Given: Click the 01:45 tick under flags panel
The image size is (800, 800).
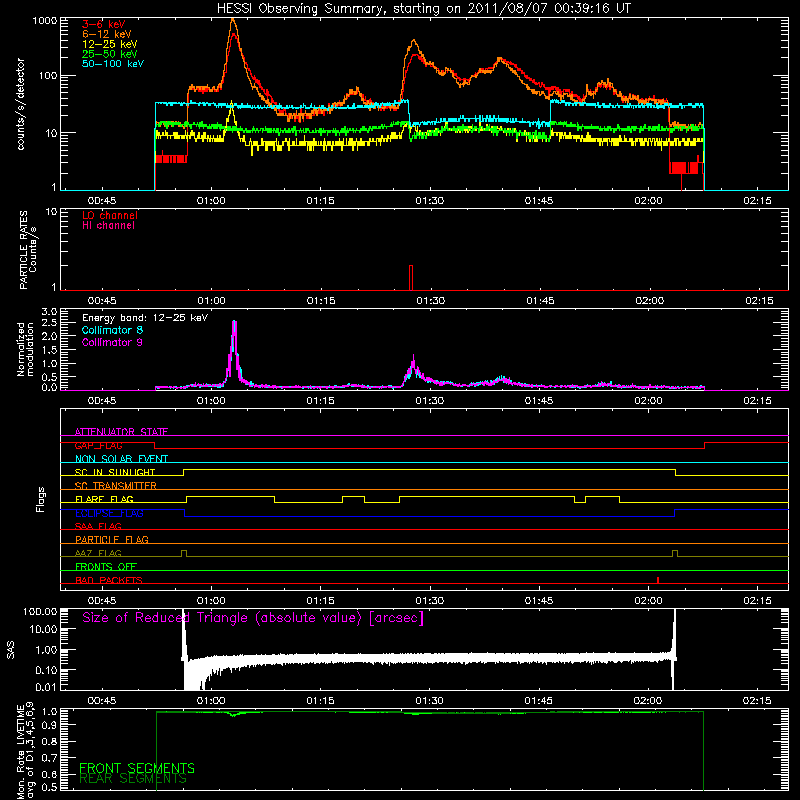Looking at the screenshot, I should (x=539, y=601).
